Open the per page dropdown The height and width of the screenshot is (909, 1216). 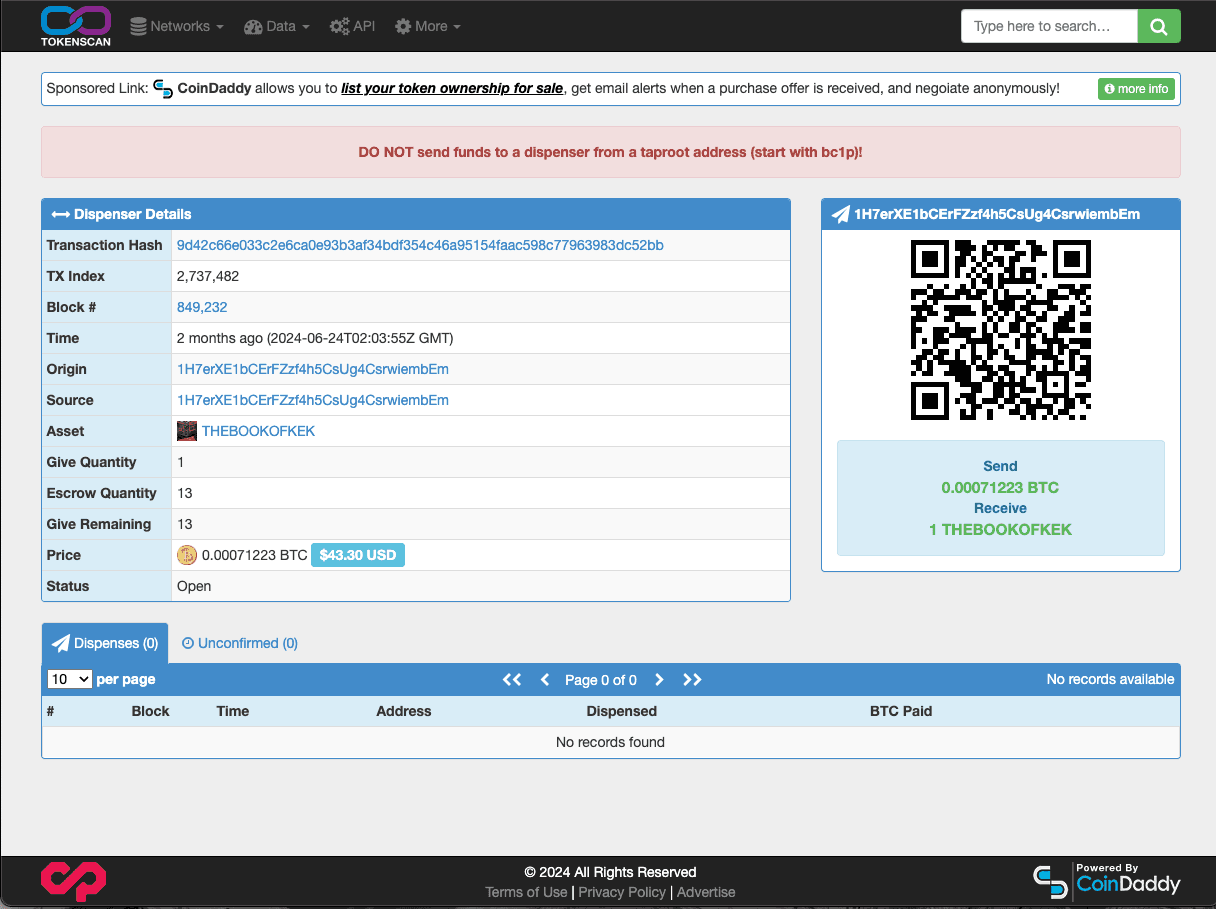tap(70, 679)
